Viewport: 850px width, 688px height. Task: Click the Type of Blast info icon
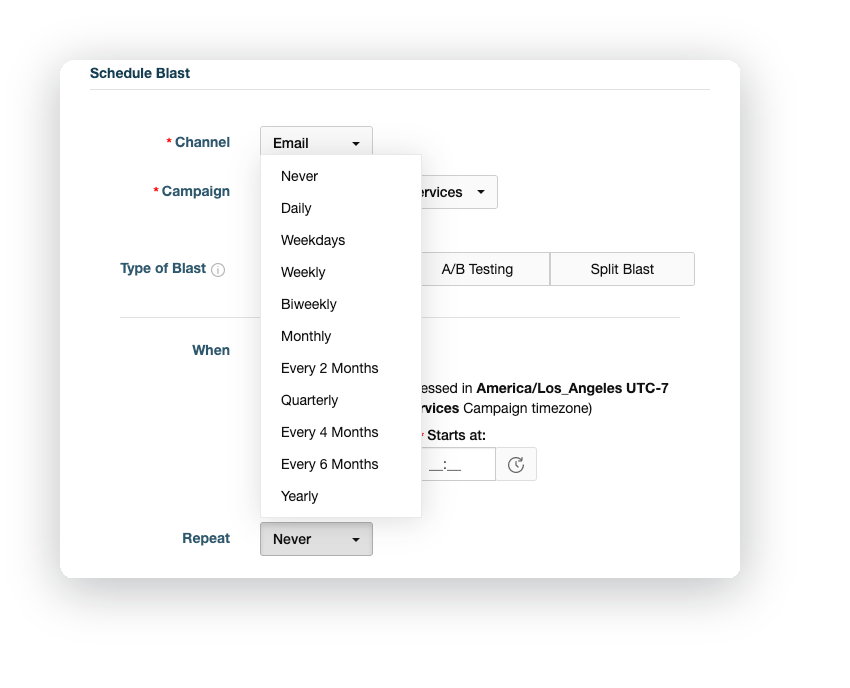pos(218,269)
